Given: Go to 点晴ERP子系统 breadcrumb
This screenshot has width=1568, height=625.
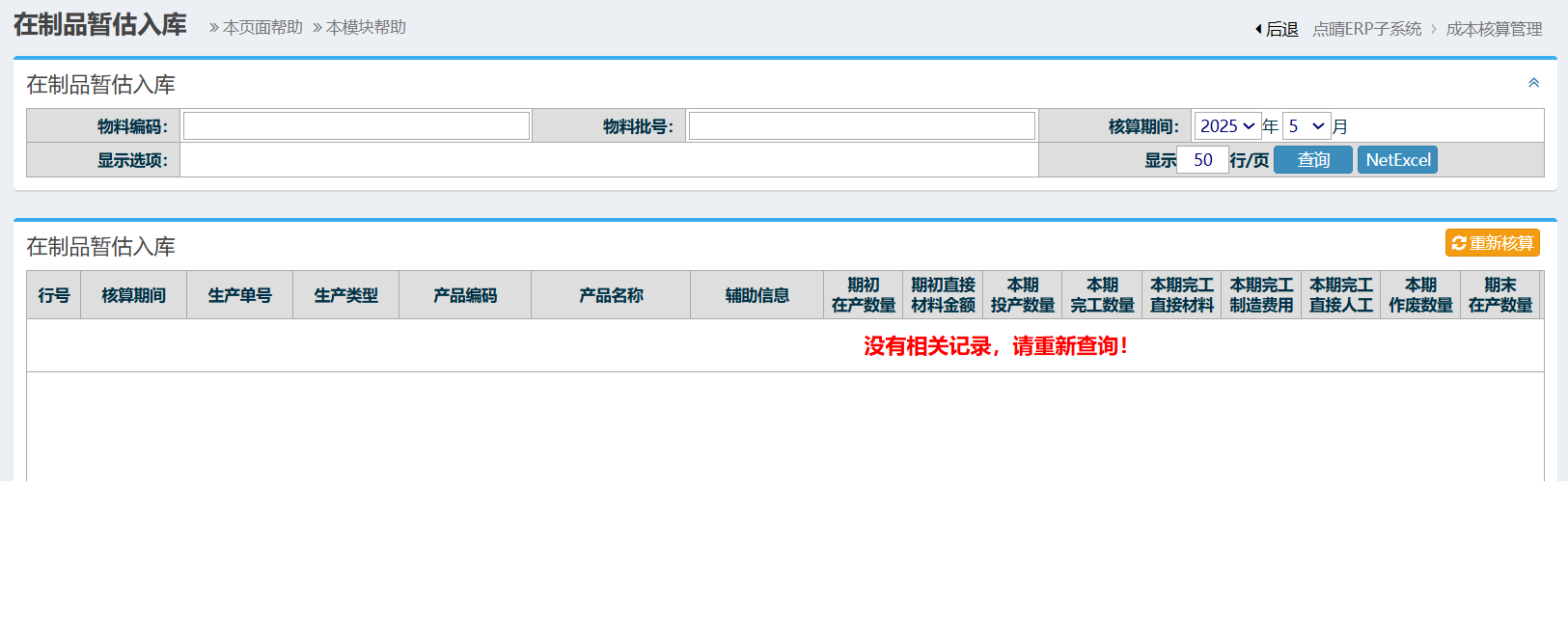Looking at the screenshot, I should (1366, 29).
